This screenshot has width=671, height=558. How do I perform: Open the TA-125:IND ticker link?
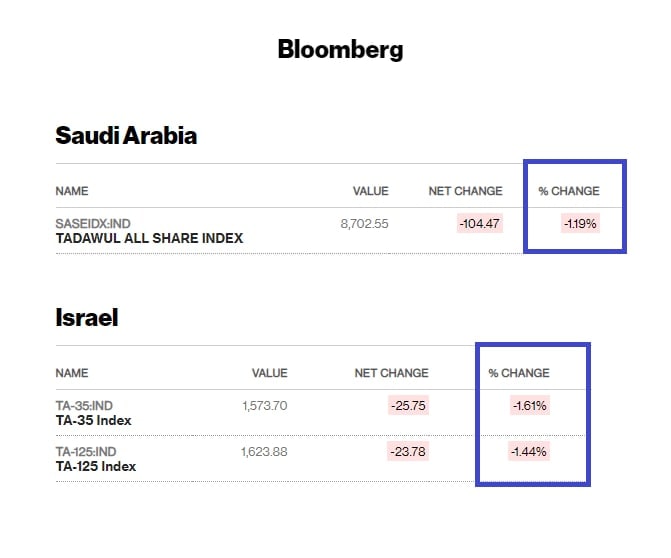tap(86, 452)
